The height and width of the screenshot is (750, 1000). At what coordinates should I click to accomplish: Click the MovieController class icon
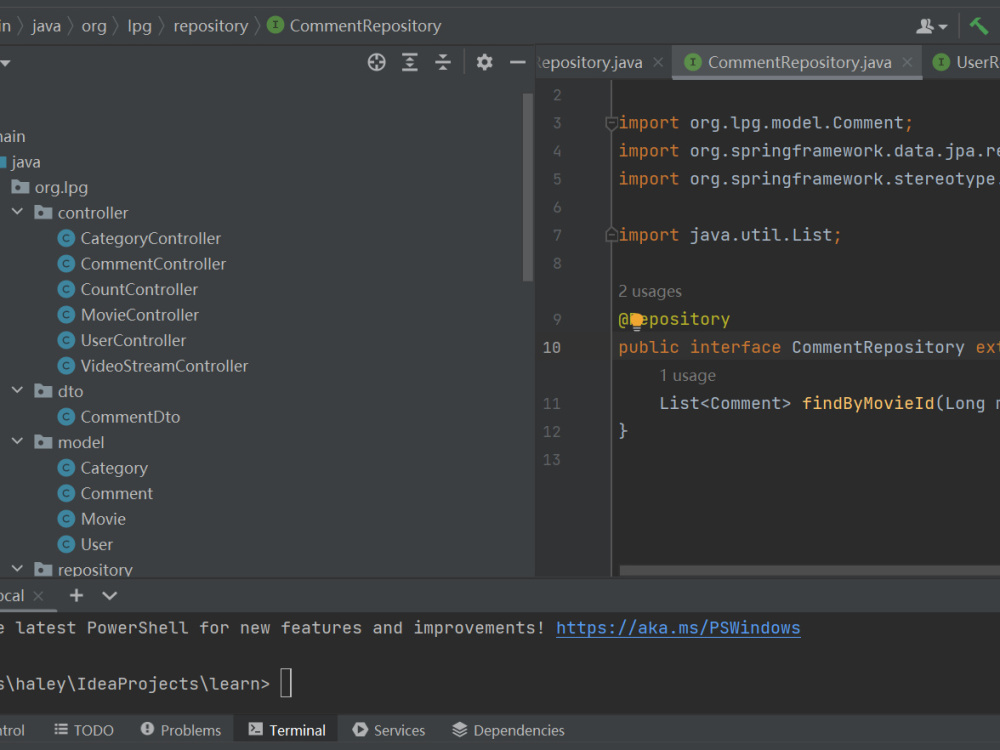point(66,315)
